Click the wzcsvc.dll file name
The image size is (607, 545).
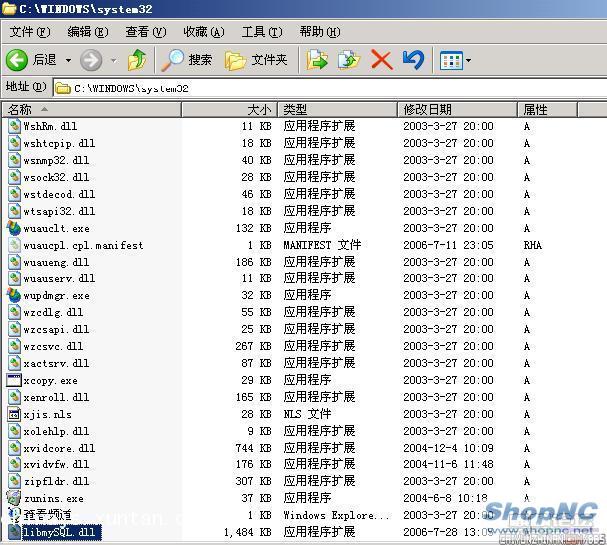point(53,346)
